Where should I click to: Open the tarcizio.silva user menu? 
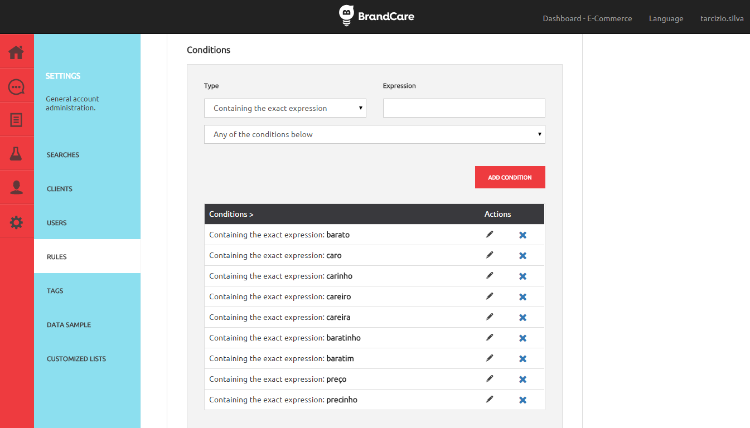click(x=722, y=18)
